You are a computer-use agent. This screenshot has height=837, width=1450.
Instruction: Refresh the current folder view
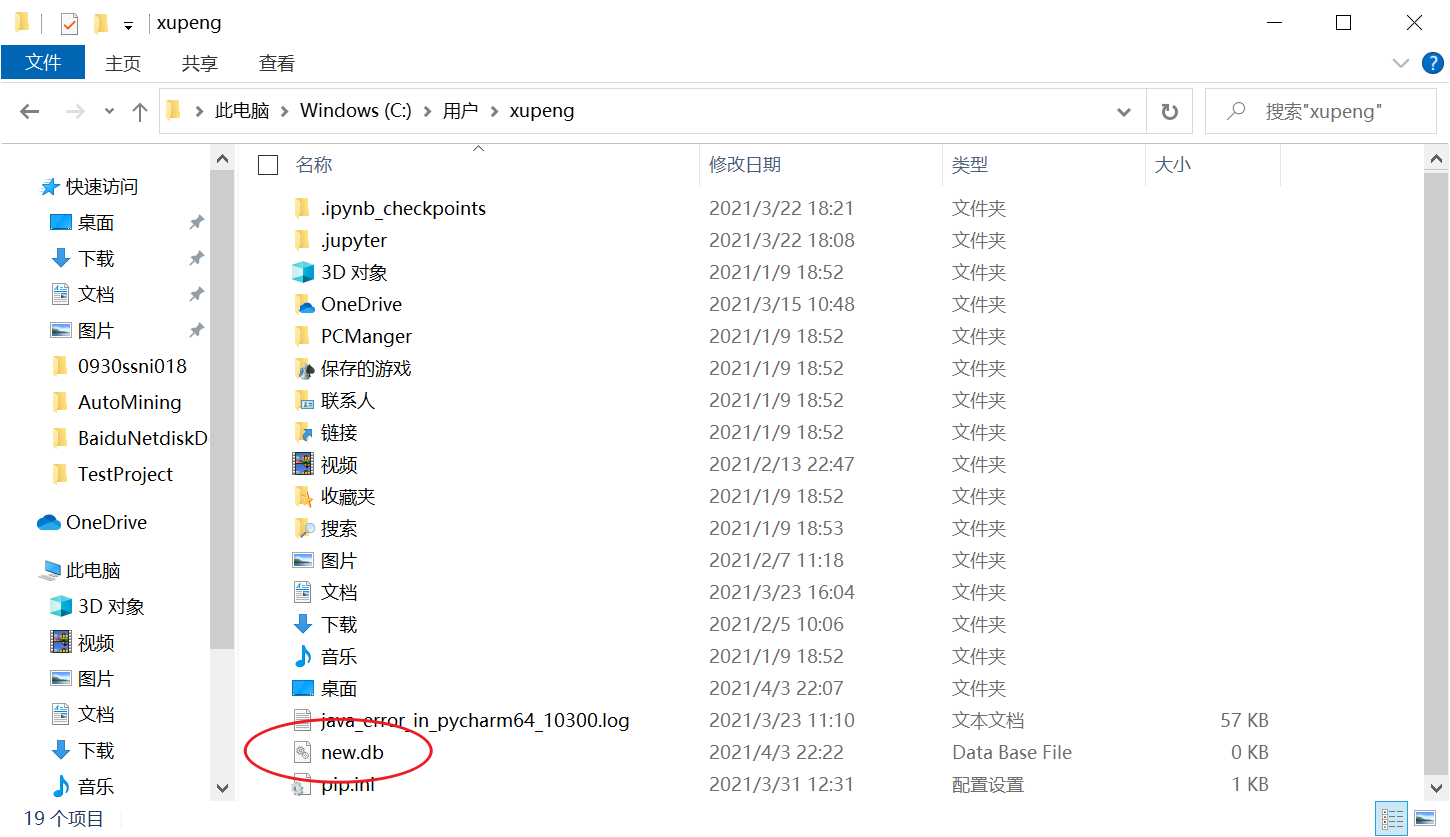pyautogui.click(x=1169, y=111)
